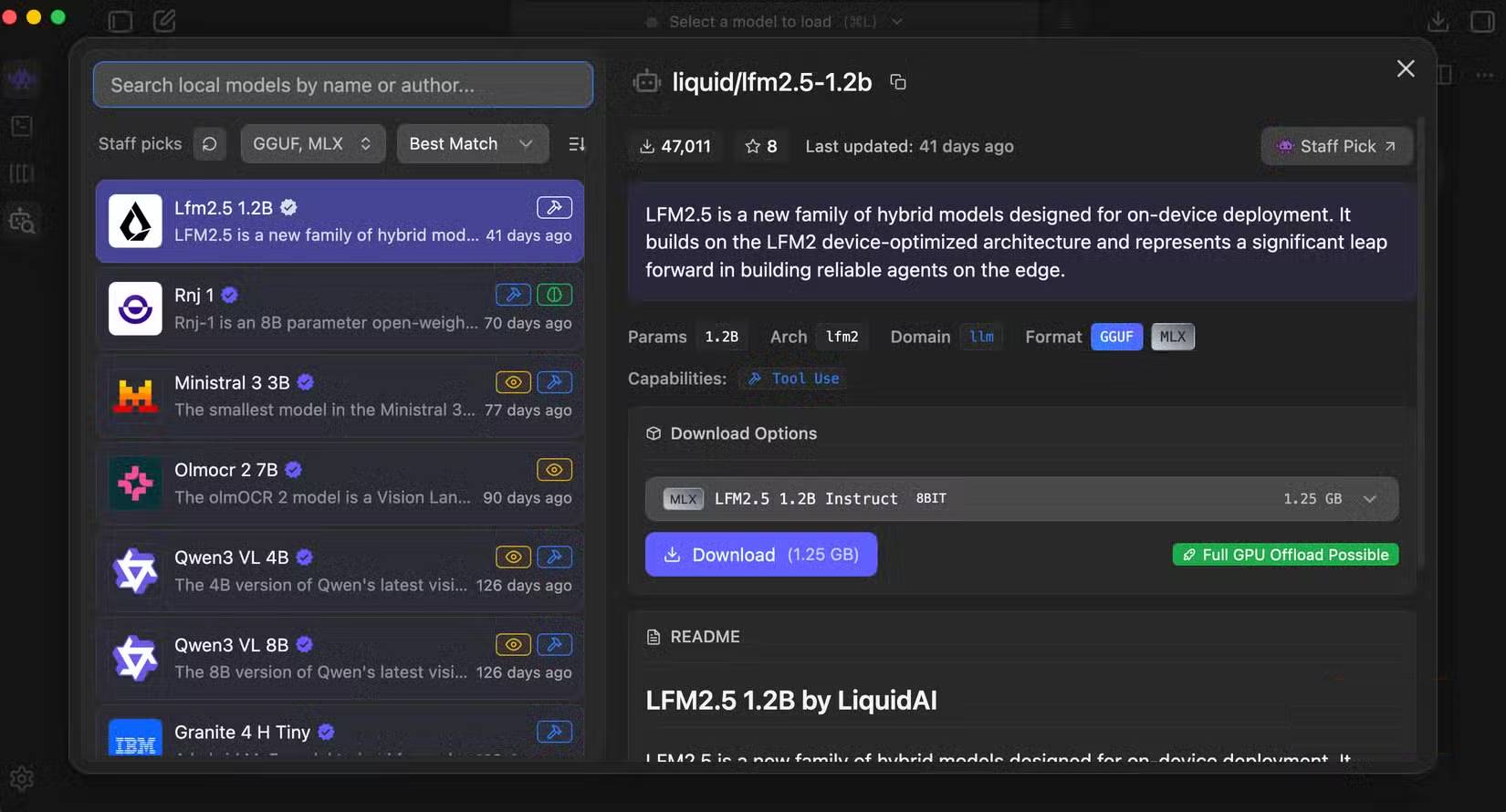
Task: Close the model search dialog with X
Action: click(x=1406, y=68)
